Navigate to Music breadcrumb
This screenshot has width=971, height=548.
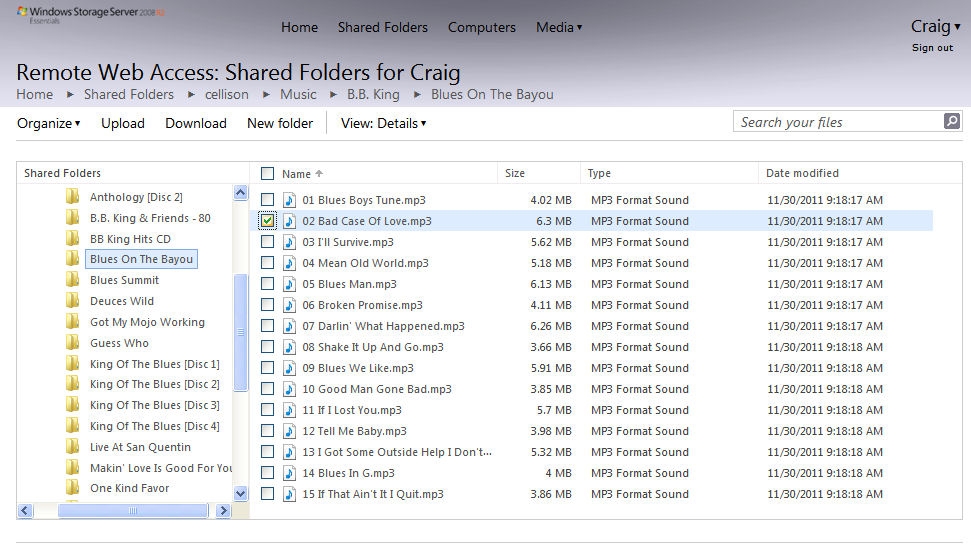(x=298, y=94)
